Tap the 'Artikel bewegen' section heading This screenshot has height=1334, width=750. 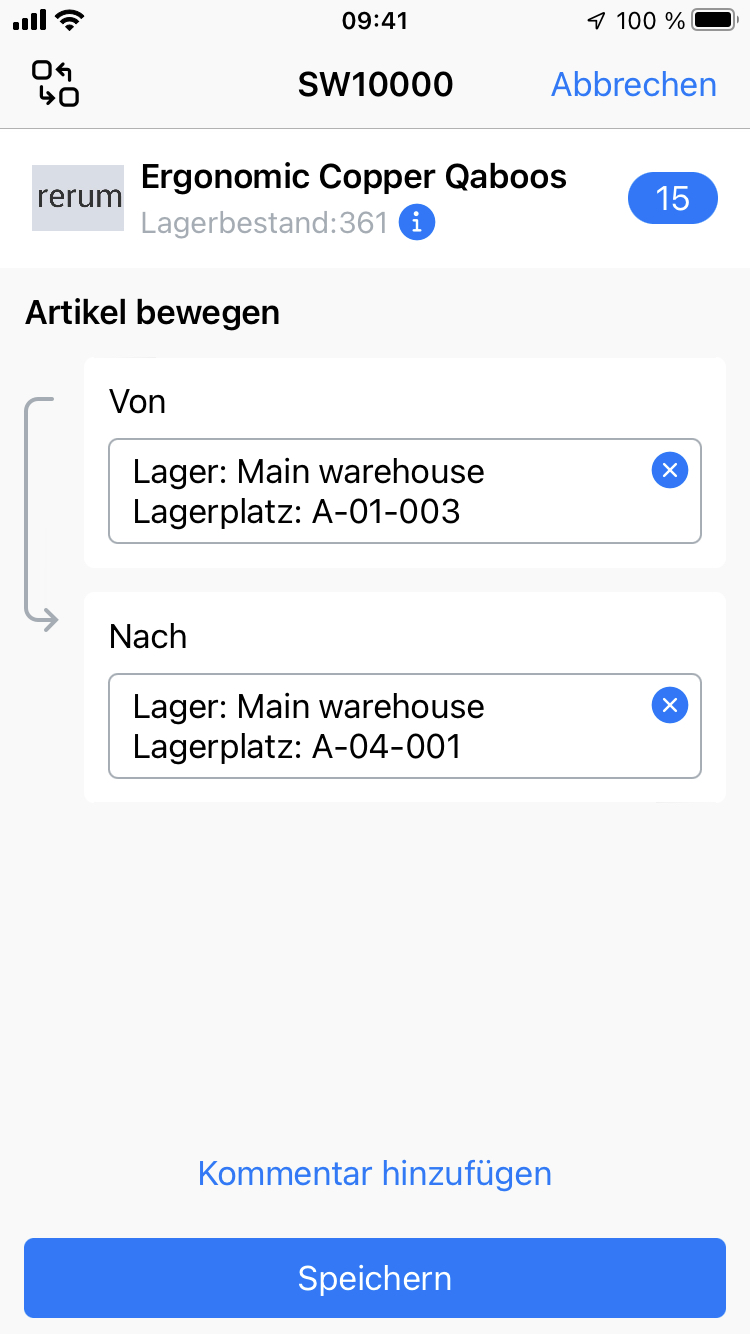pos(151,312)
